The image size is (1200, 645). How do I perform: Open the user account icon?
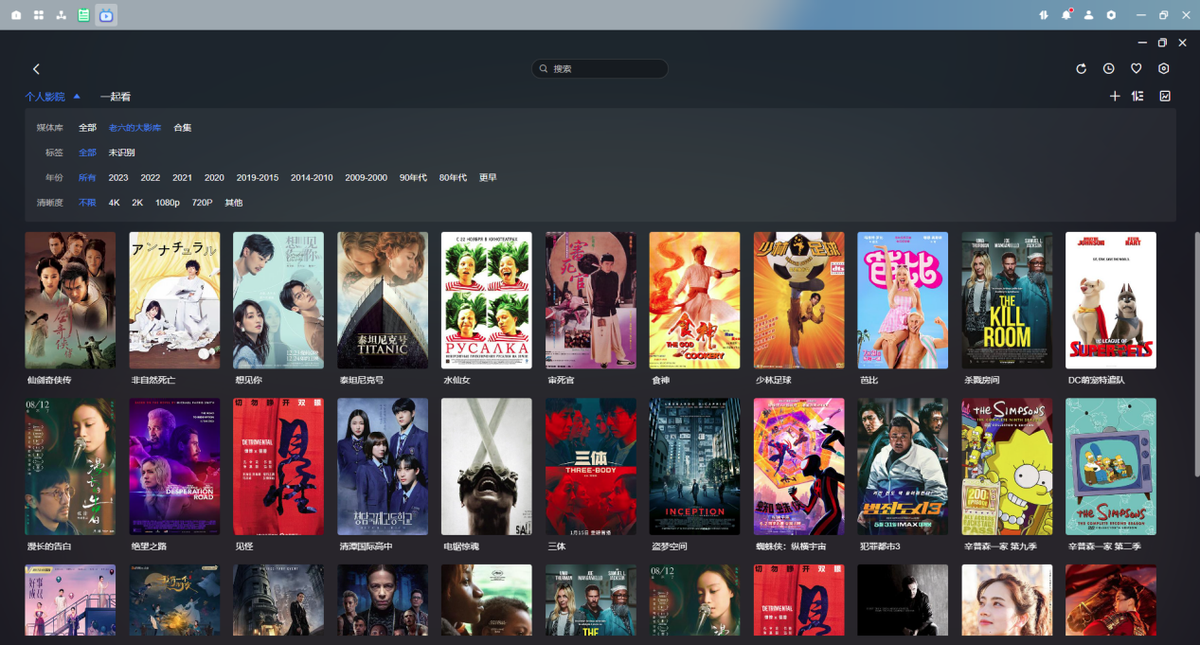pos(1089,15)
